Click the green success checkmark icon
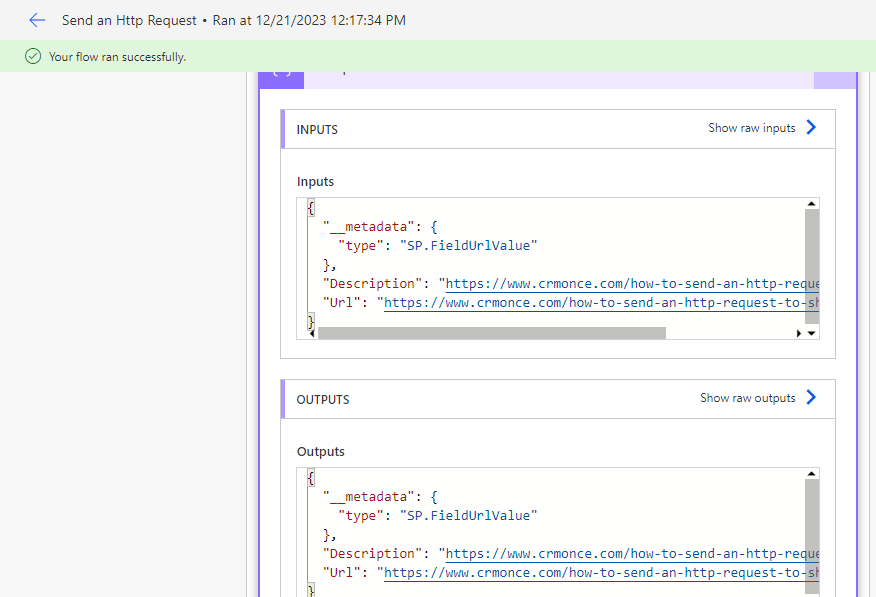Screen dimensions: 876x597 33,56
